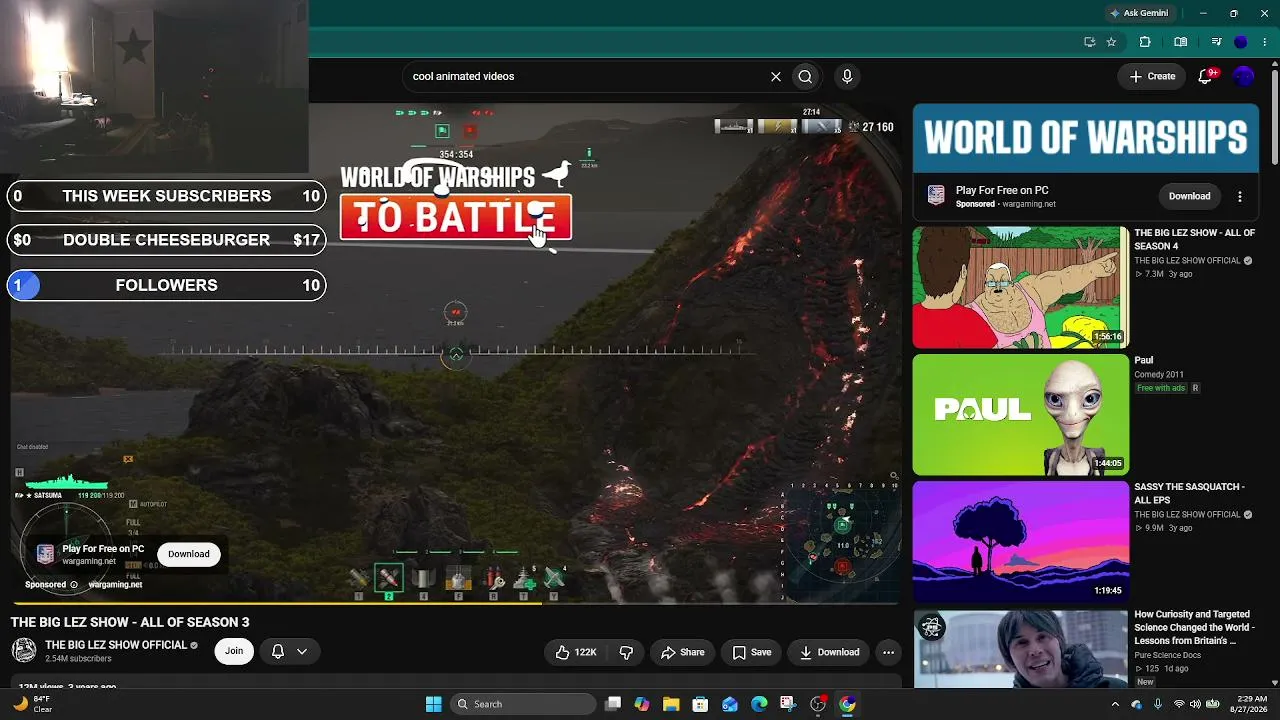Join THE BIG LEZ SHOW OFFICIAL channel
This screenshot has width=1280, height=720.
point(234,651)
